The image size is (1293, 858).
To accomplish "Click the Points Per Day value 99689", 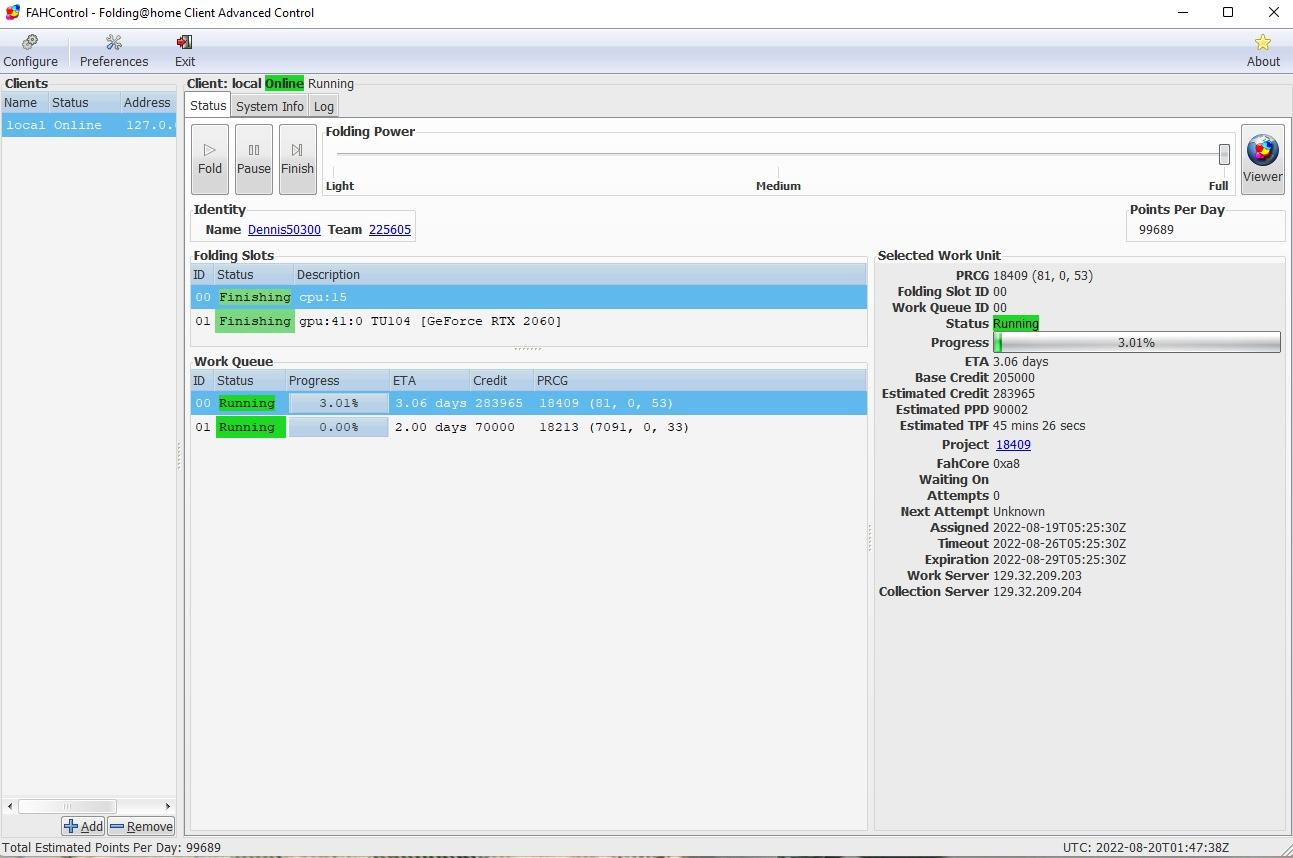I will 1156,230.
